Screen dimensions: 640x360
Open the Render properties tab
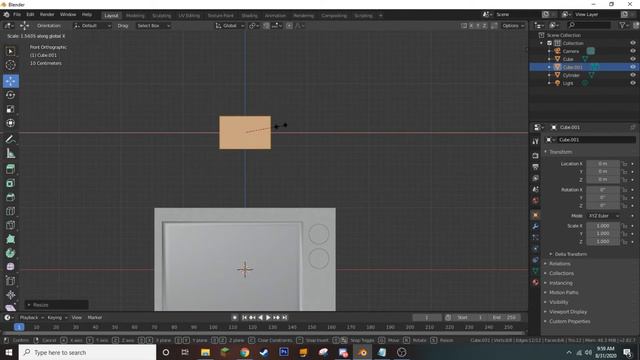(x=536, y=156)
